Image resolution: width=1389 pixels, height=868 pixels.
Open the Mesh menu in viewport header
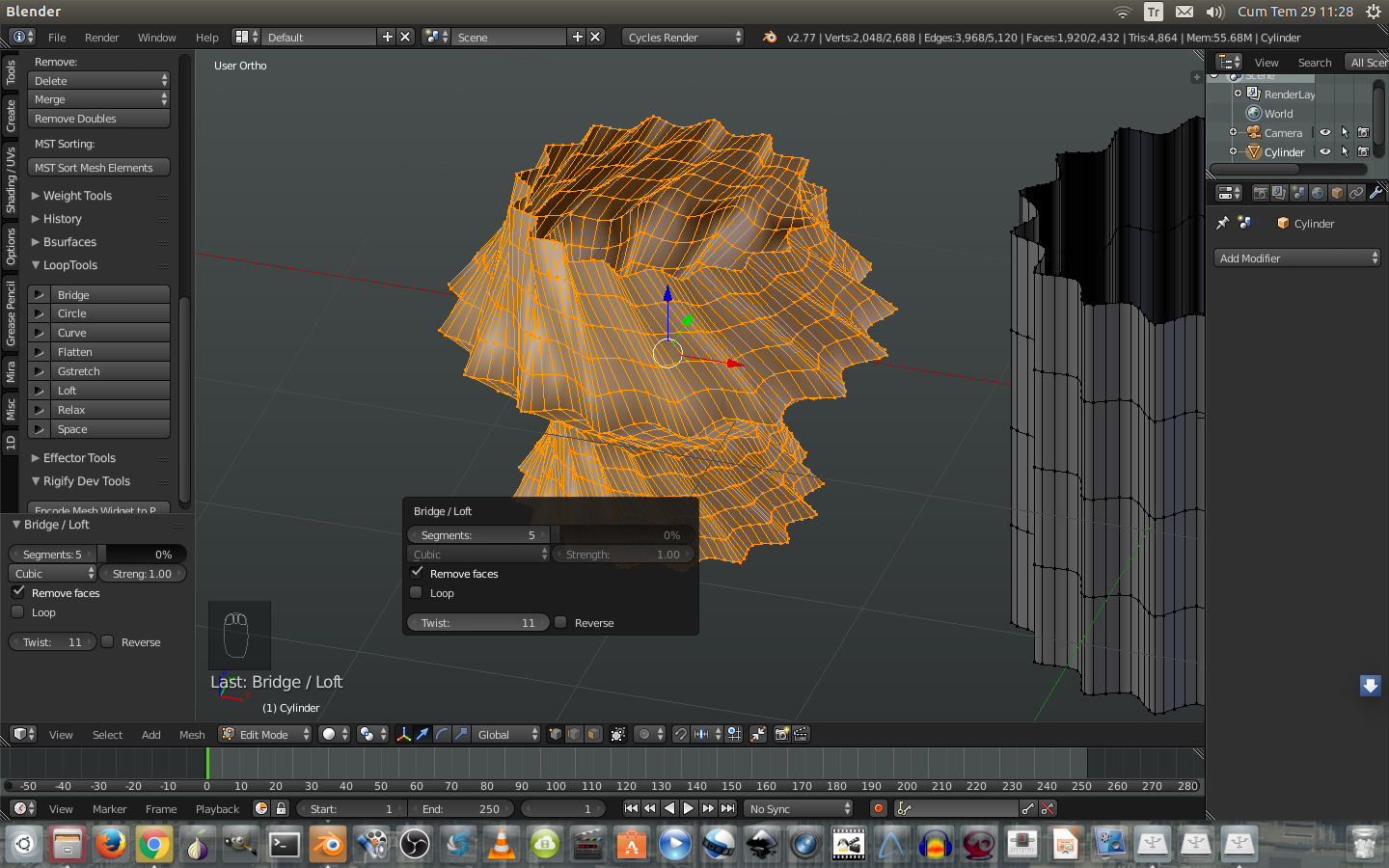[x=192, y=735]
